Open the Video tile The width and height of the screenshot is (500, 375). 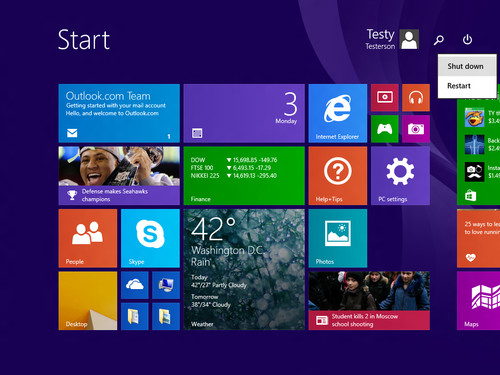pyautogui.click(x=385, y=98)
